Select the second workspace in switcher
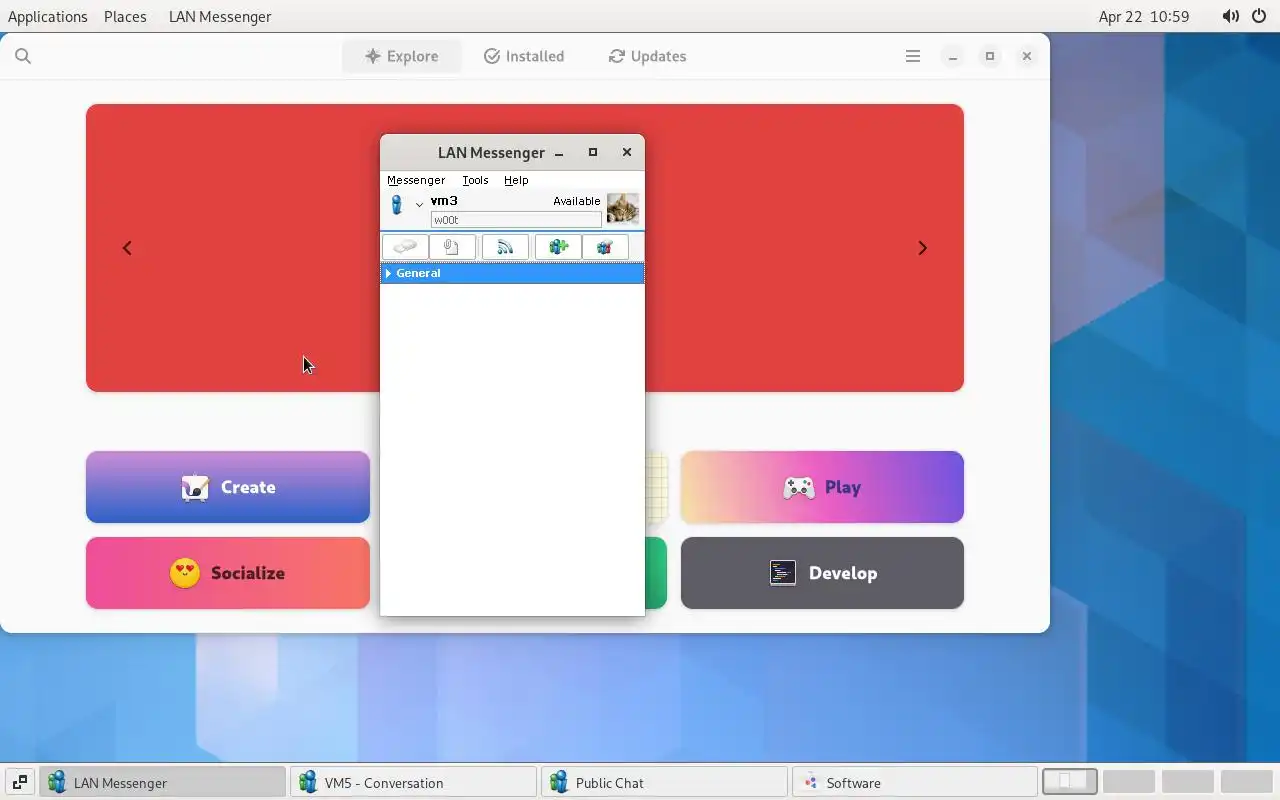Viewport: 1280px width, 800px height. tap(1128, 782)
